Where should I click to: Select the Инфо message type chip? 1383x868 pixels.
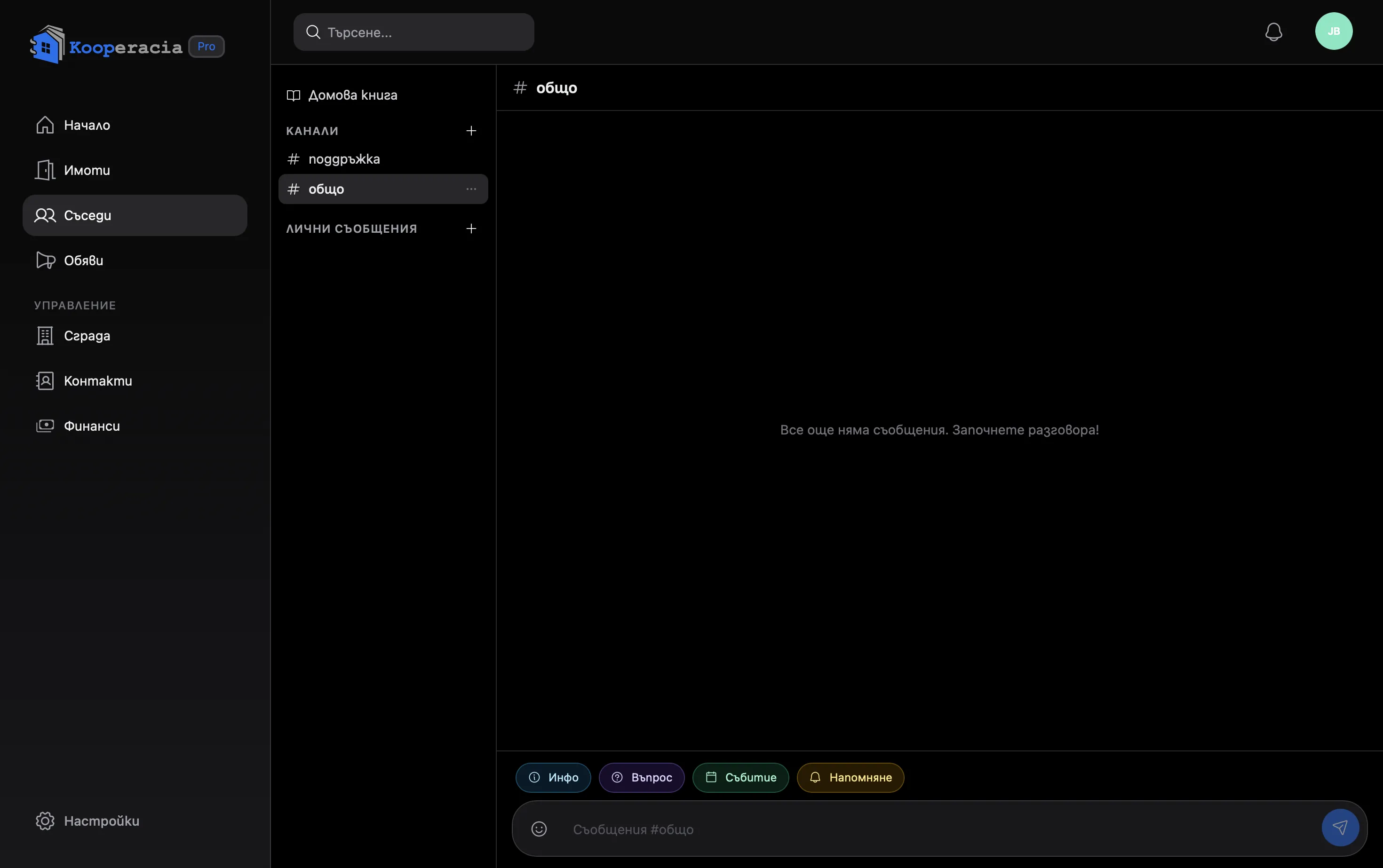tap(553, 777)
